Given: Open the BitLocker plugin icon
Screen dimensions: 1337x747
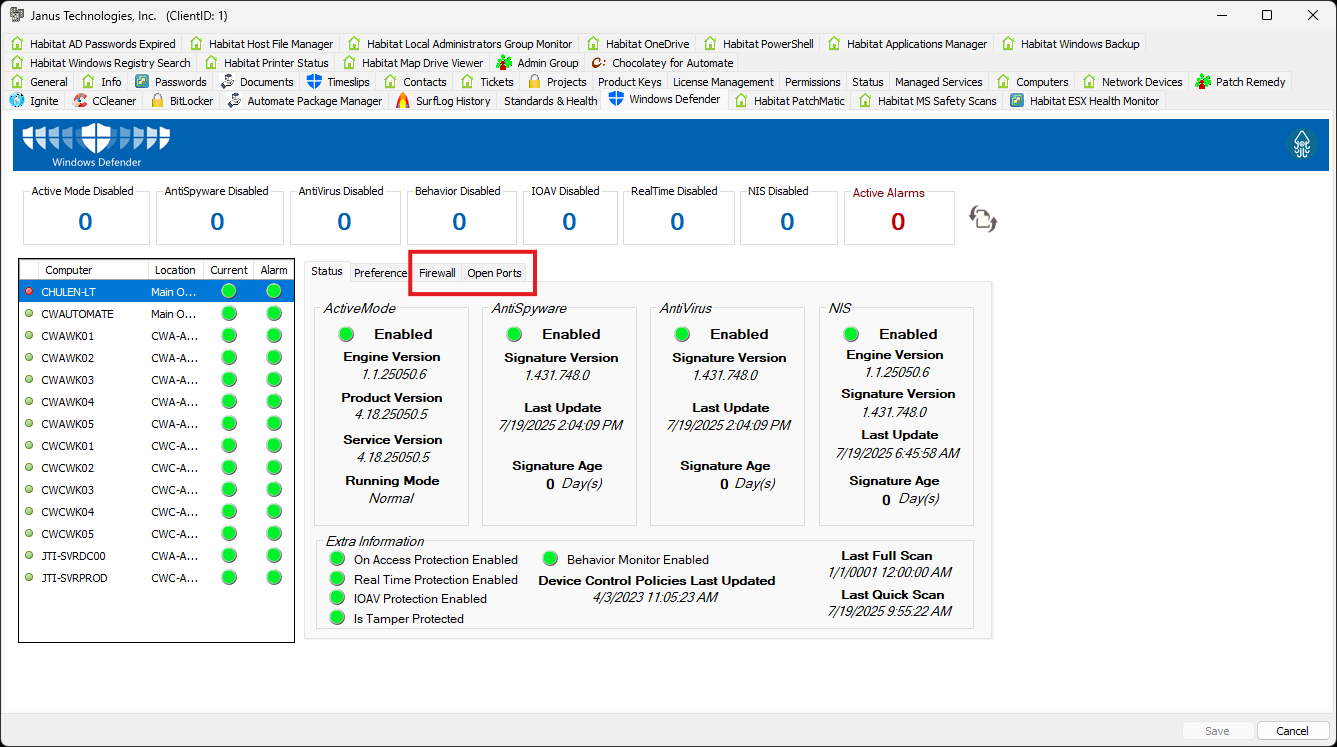Looking at the screenshot, I should coord(159,100).
